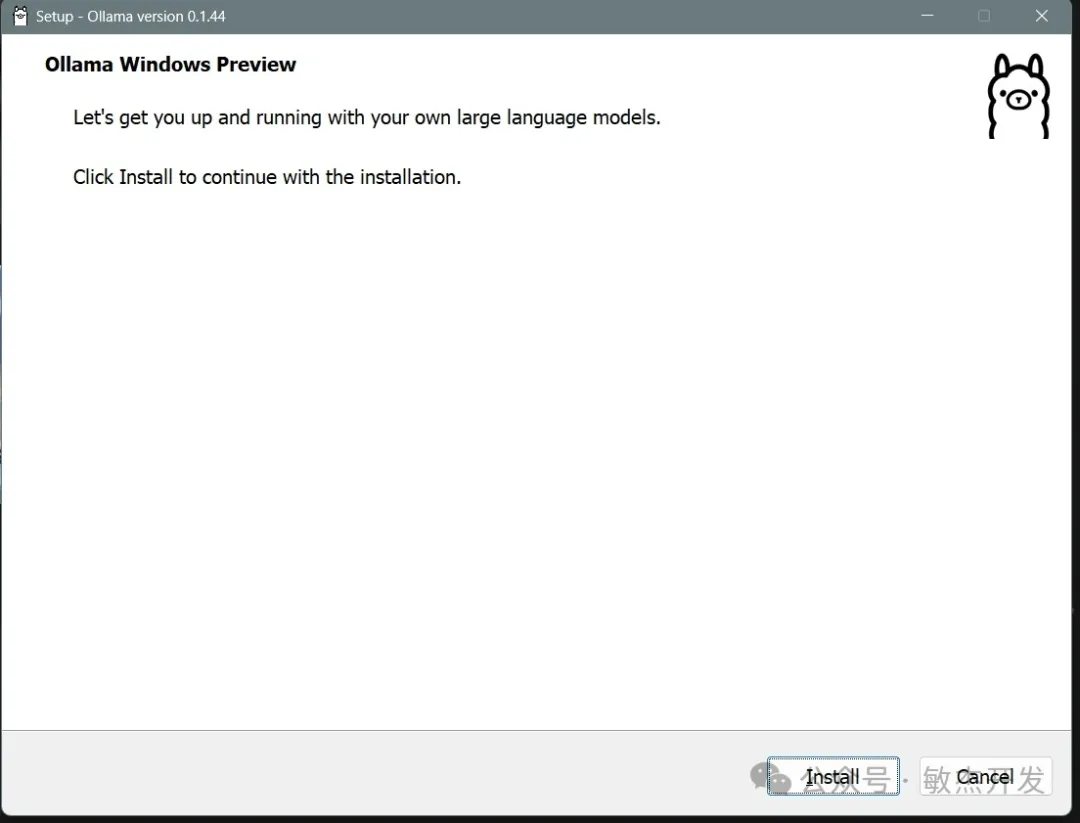Click the Install button
The width and height of the screenshot is (1080, 823).
pos(833,776)
